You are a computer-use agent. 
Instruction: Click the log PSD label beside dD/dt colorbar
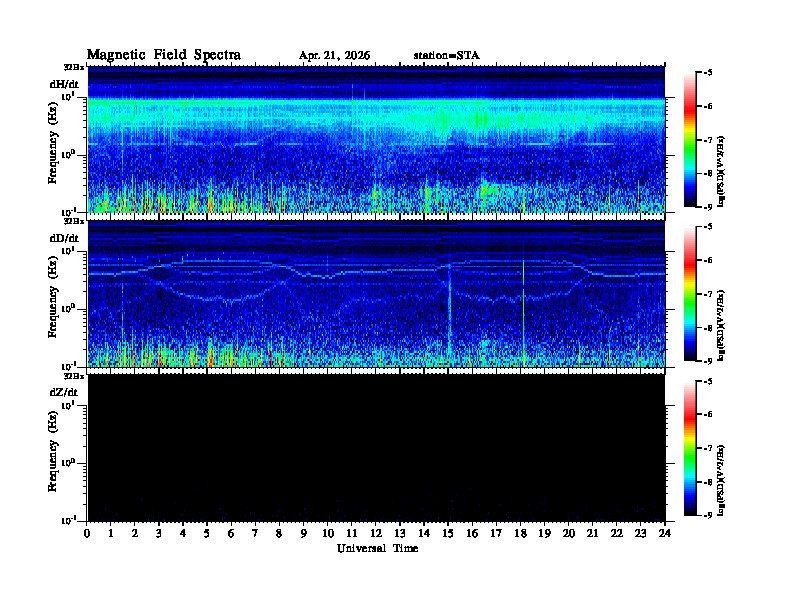tap(721, 325)
